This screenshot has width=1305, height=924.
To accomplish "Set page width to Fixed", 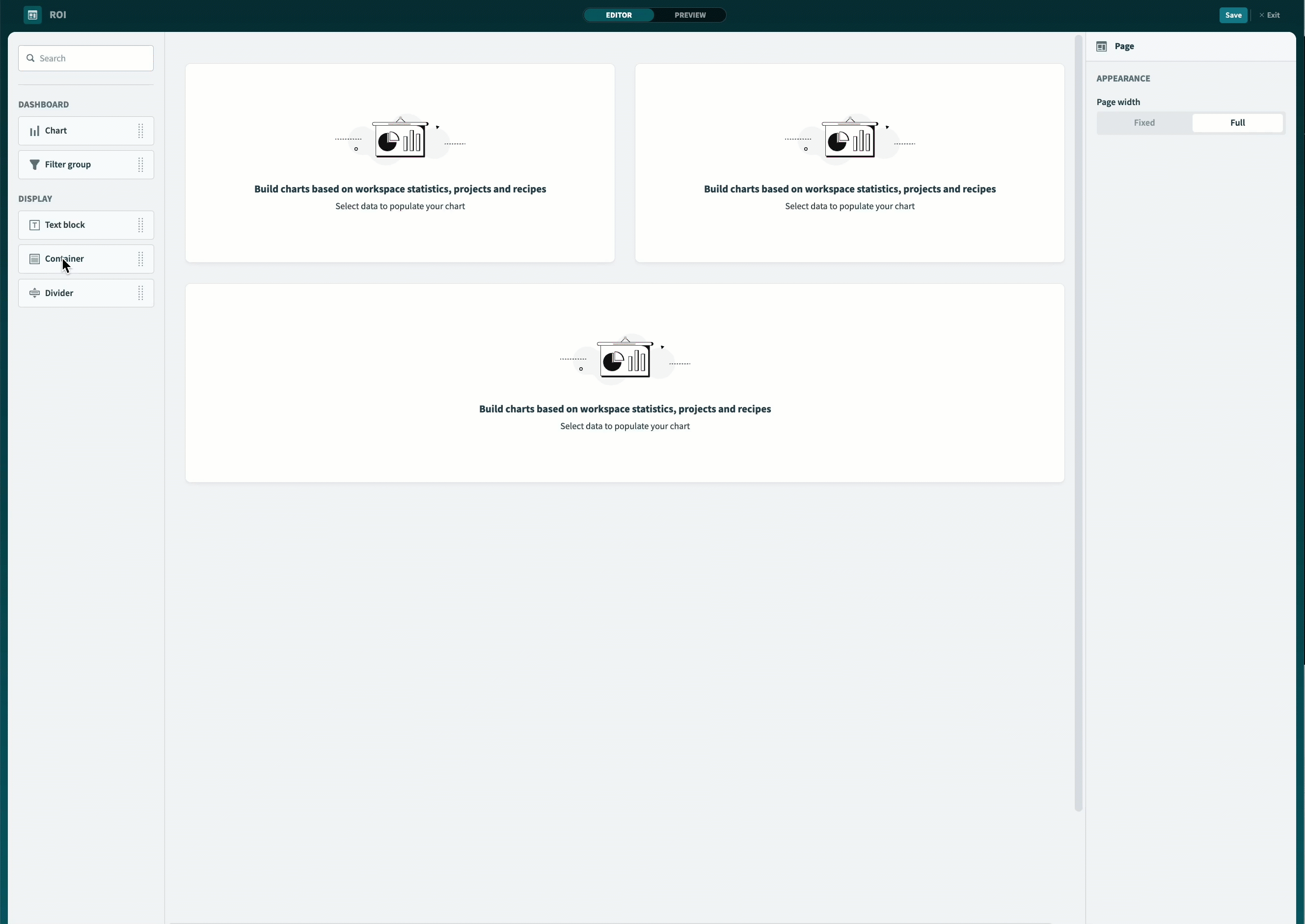I will click(x=1144, y=123).
